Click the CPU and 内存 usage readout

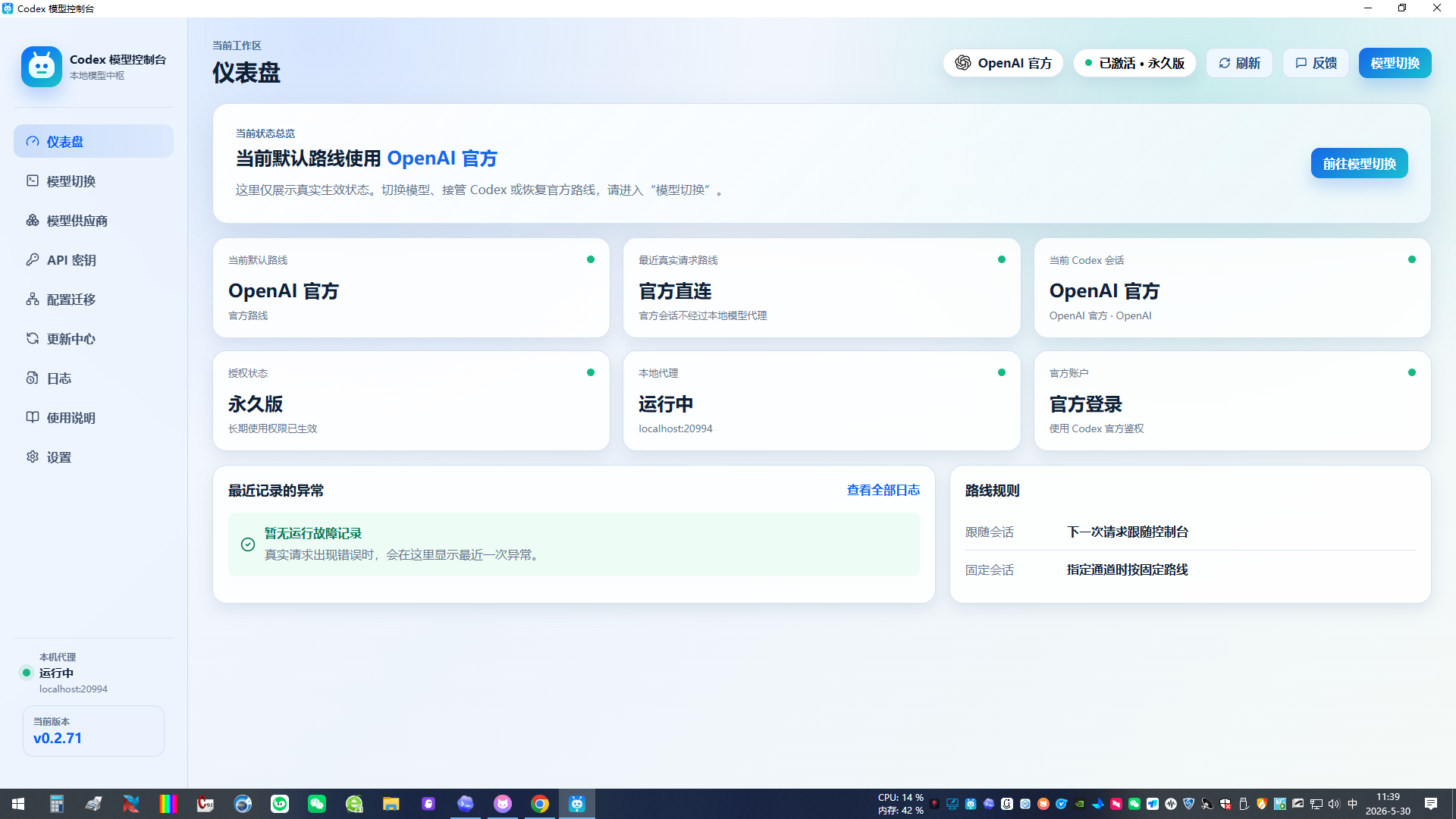click(x=901, y=804)
